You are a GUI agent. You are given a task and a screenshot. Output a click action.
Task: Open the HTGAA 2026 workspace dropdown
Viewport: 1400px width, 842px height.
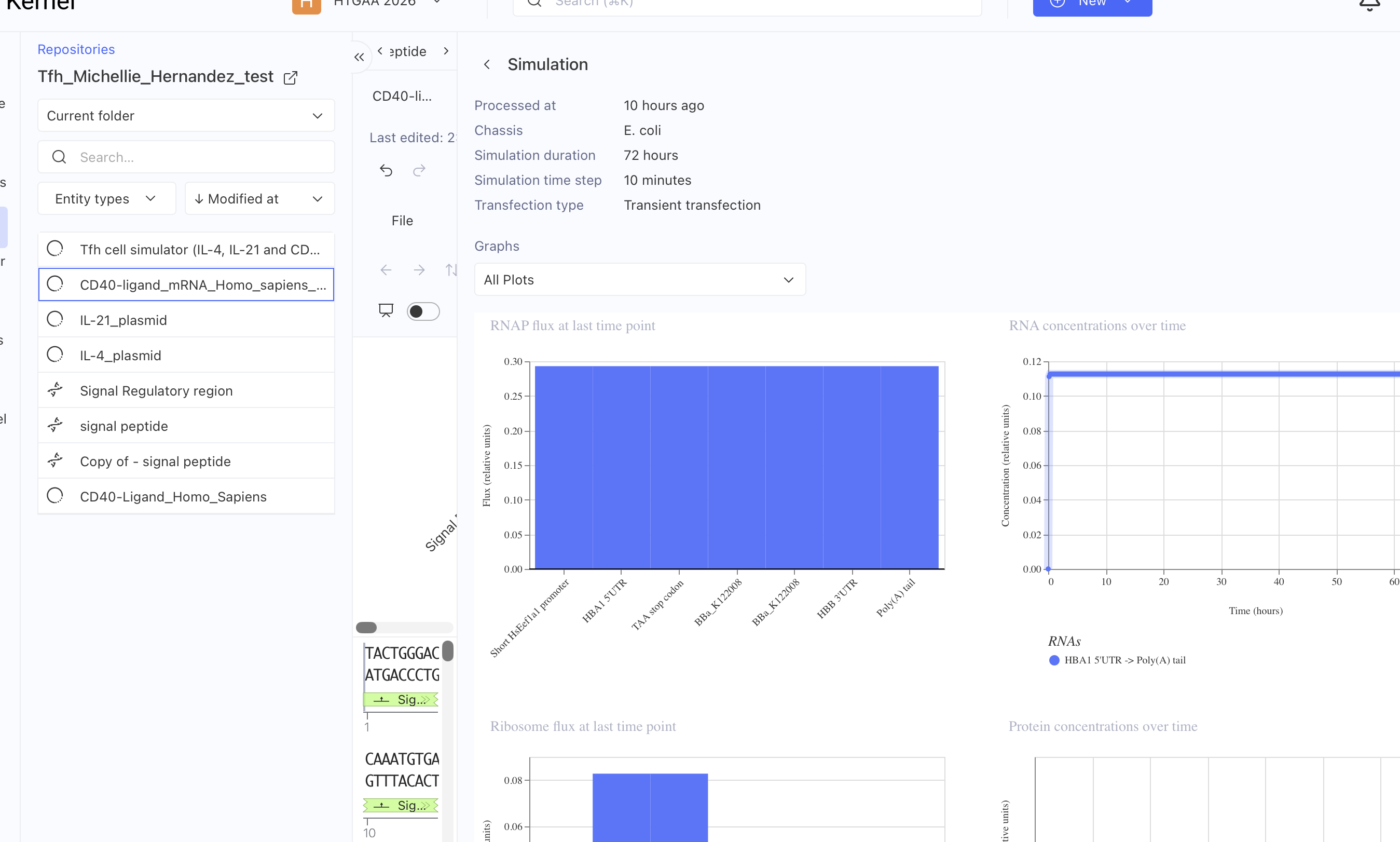[x=387, y=4]
